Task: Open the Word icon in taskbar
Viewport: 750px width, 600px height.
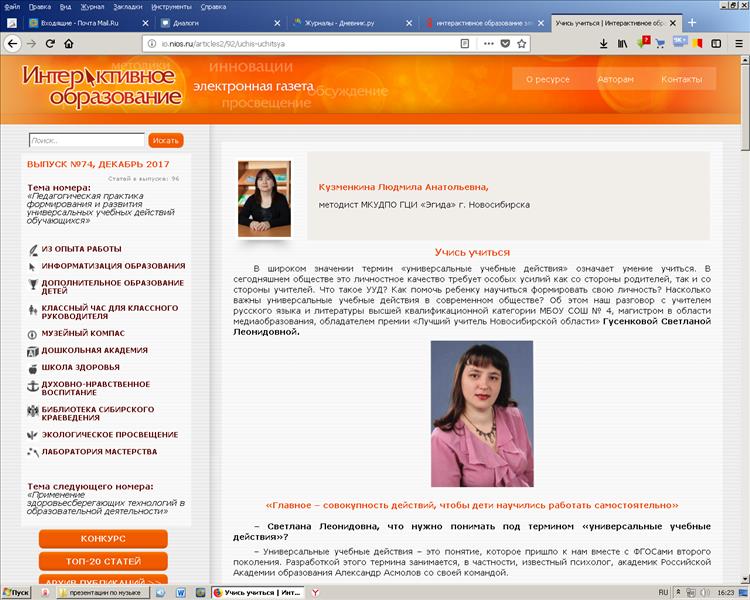Action: pyautogui.click(x=180, y=592)
